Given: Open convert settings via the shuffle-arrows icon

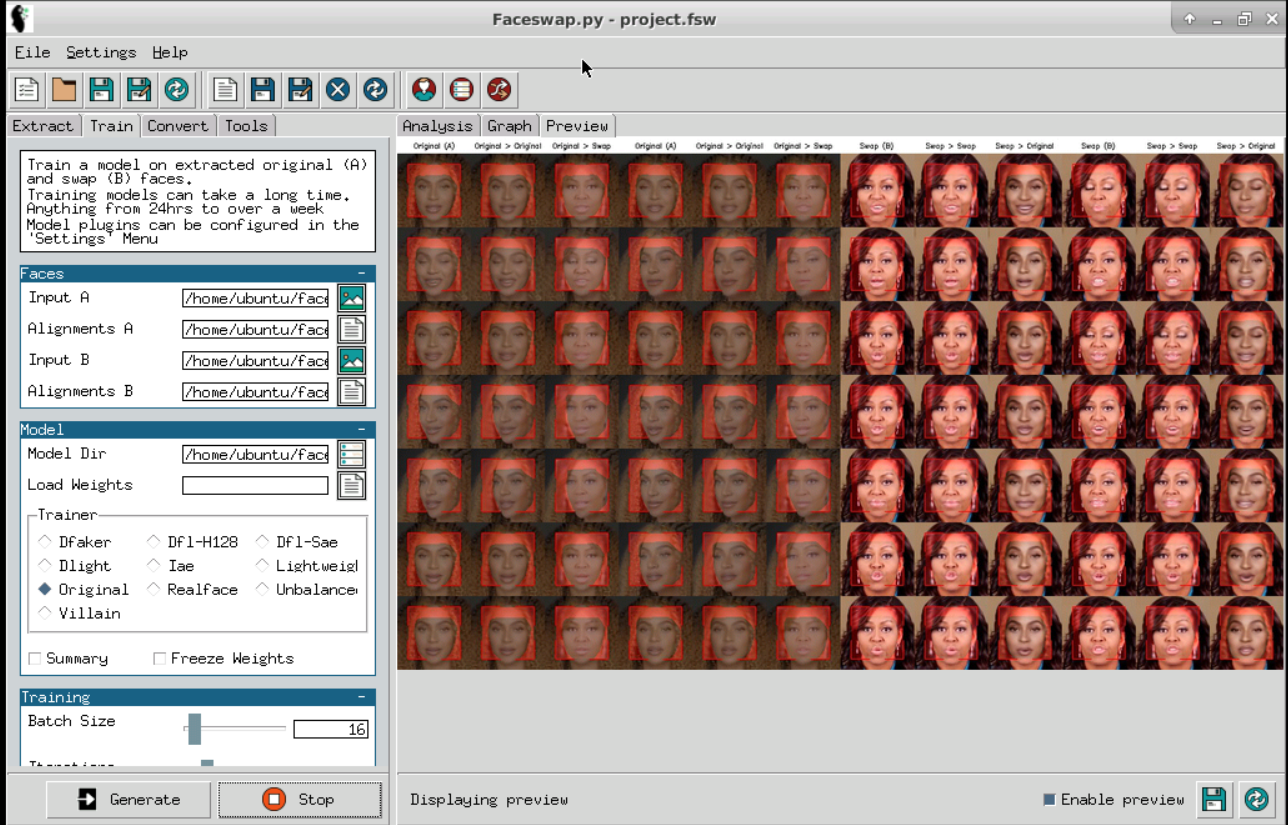Looking at the screenshot, I should click(x=499, y=90).
